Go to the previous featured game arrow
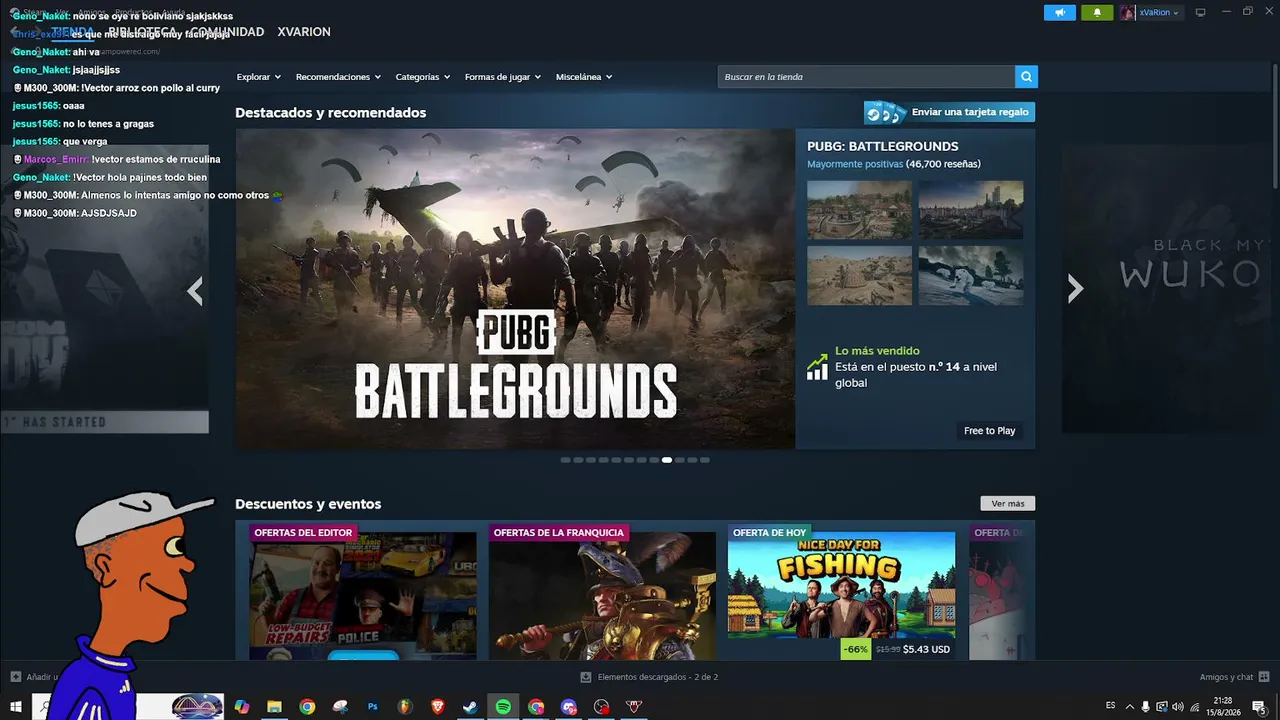The image size is (1280, 720). click(195, 290)
